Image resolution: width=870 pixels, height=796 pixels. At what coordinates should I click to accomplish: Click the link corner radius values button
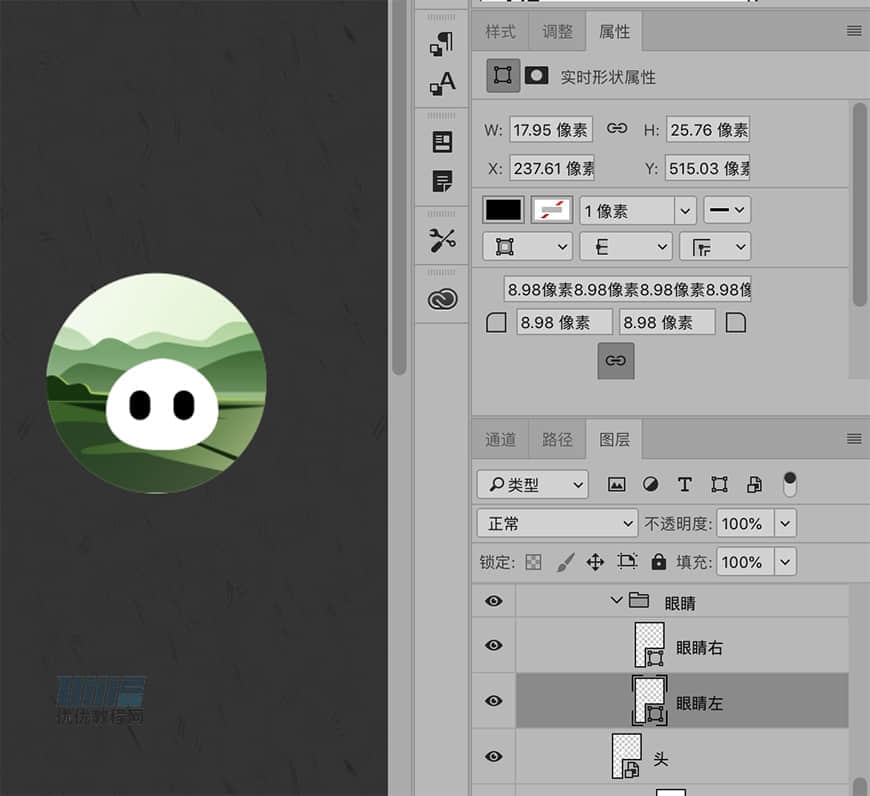[615, 361]
